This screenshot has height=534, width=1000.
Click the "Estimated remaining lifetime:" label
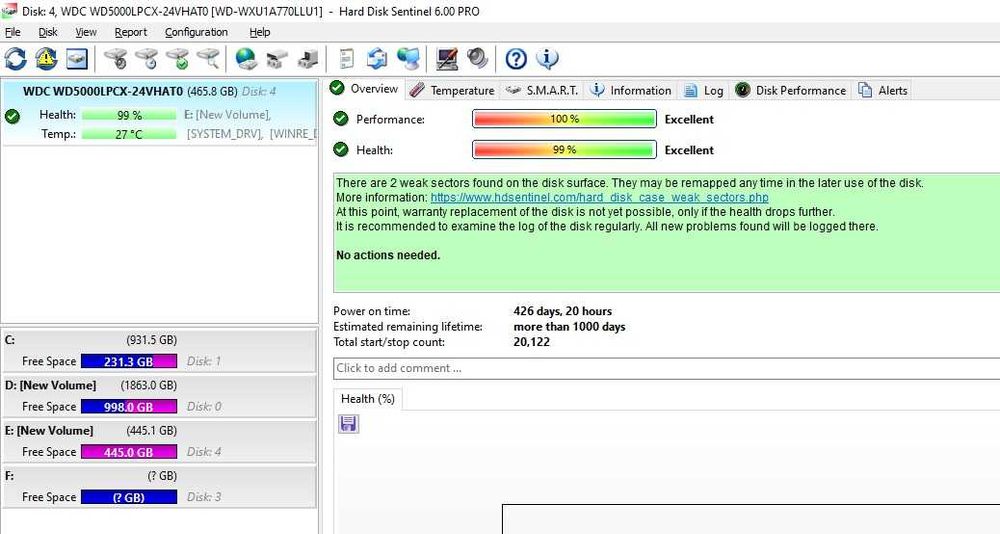tap(408, 327)
